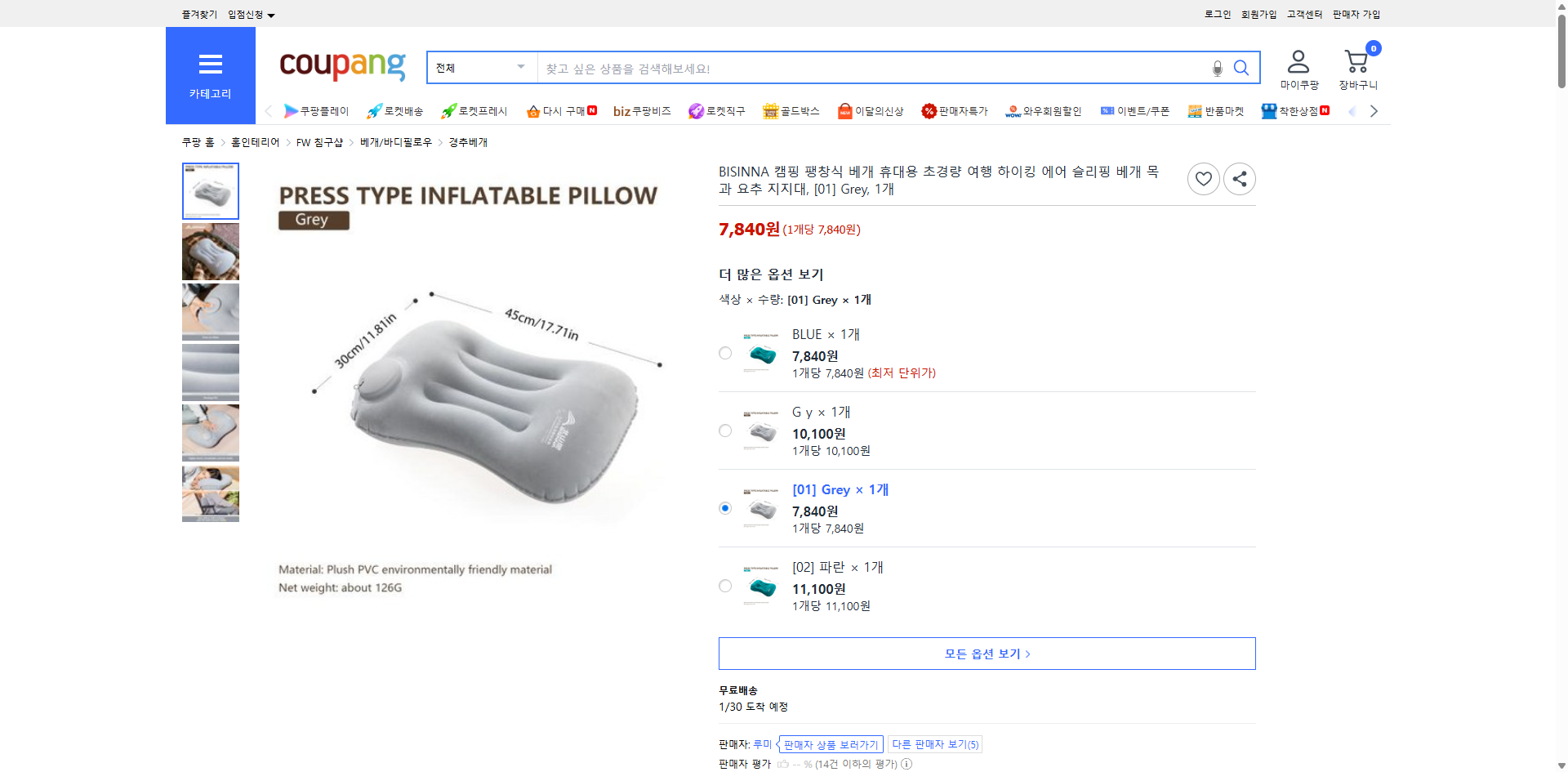Open 로켓프레시 from the top navigation
The width and height of the screenshot is (1568, 772).
(x=472, y=111)
